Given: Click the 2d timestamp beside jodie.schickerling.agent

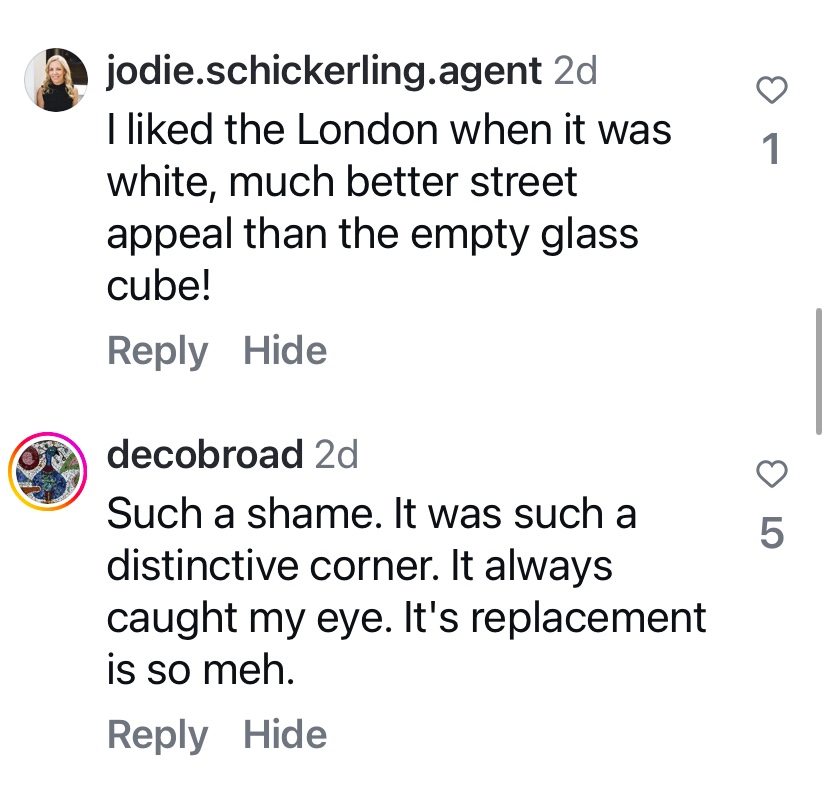Looking at the screenshot, I should [x=575, y=71].
